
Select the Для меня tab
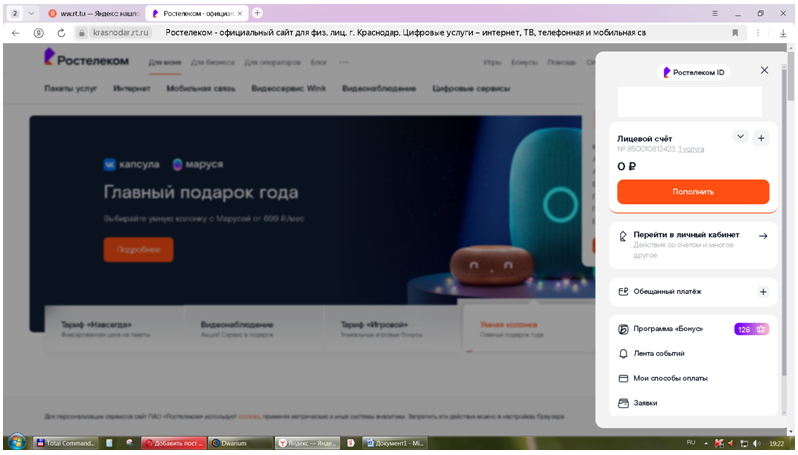[164, 63]
